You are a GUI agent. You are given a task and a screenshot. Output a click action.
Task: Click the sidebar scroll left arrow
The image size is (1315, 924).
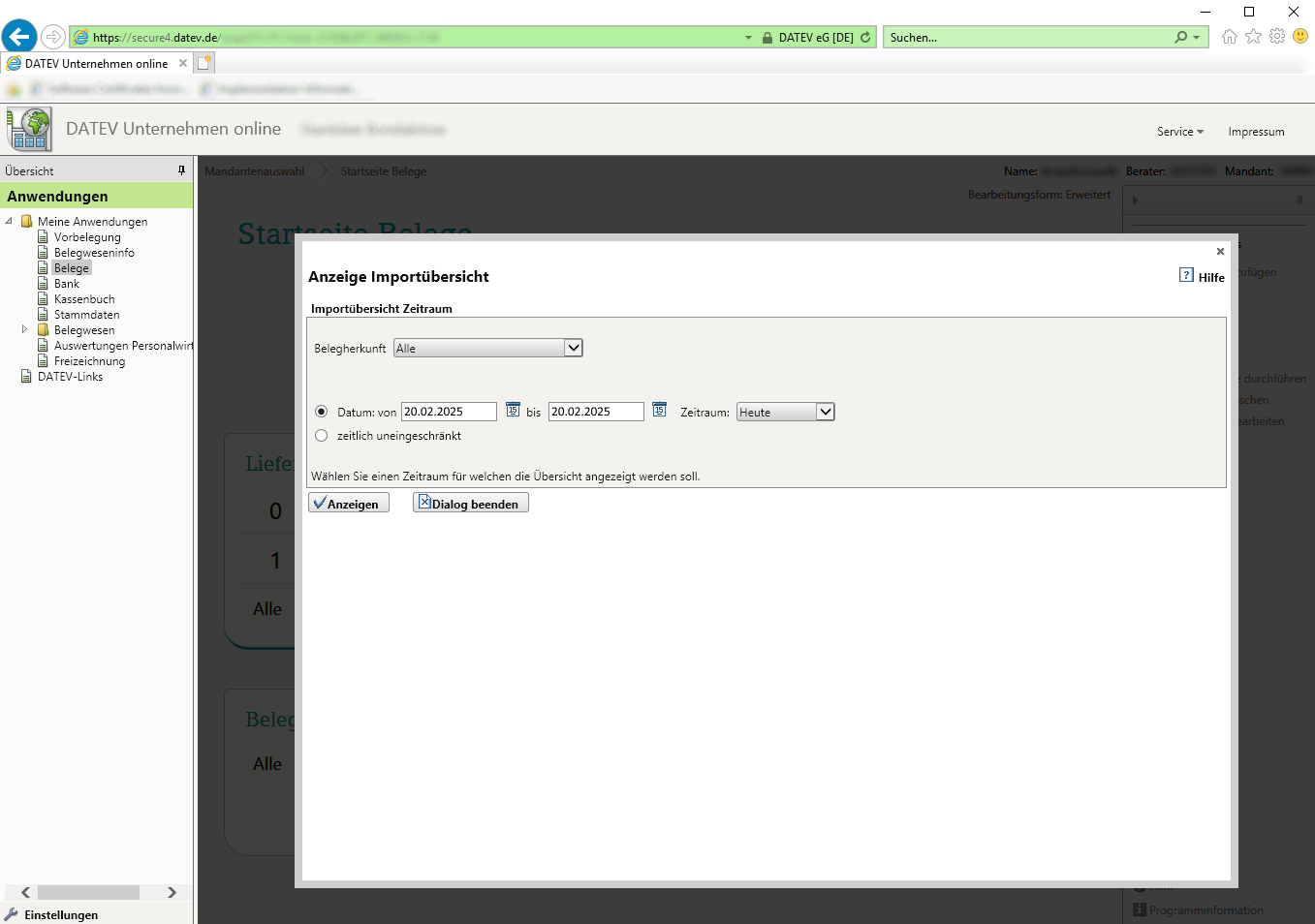[26, 892]
